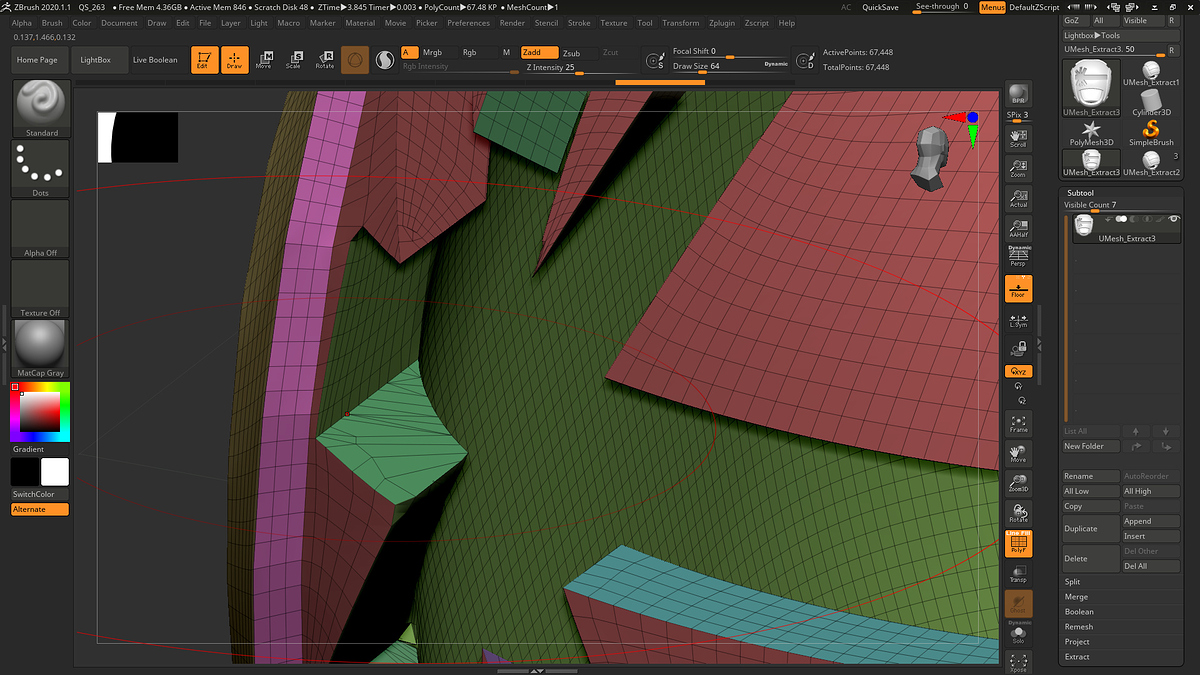Click the Rotate view icon in right shelf
1200x675 pixels.
click(x=1018, y=513)
